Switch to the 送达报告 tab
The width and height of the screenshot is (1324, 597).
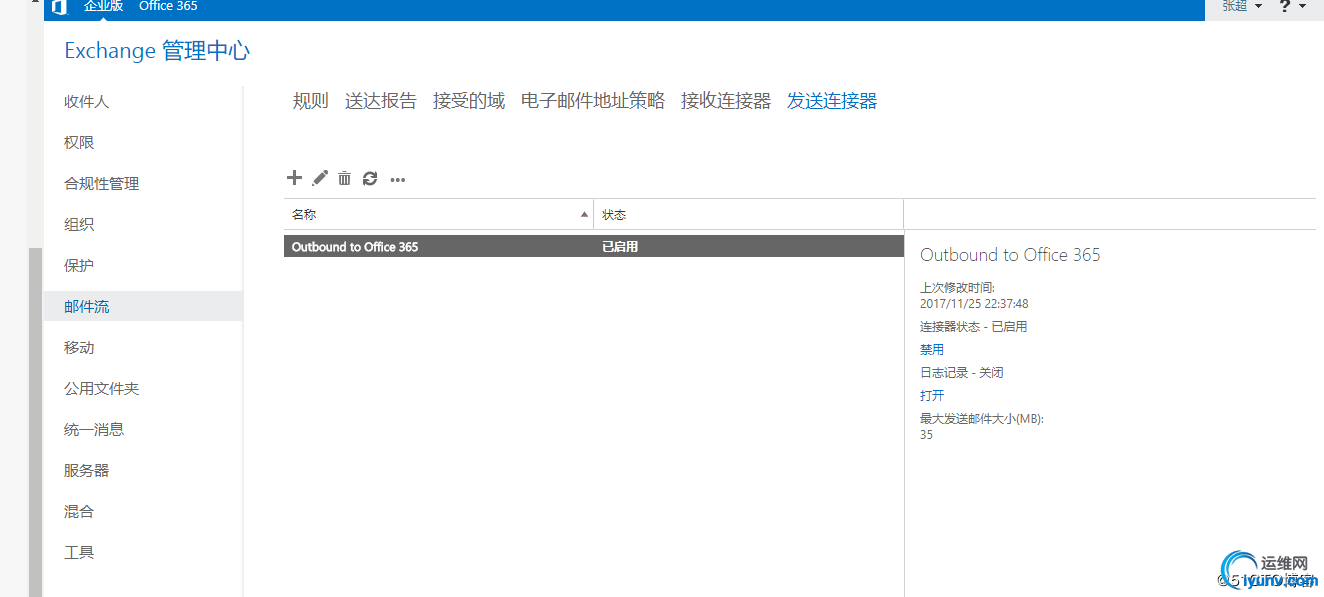click(x=381, y=101)
